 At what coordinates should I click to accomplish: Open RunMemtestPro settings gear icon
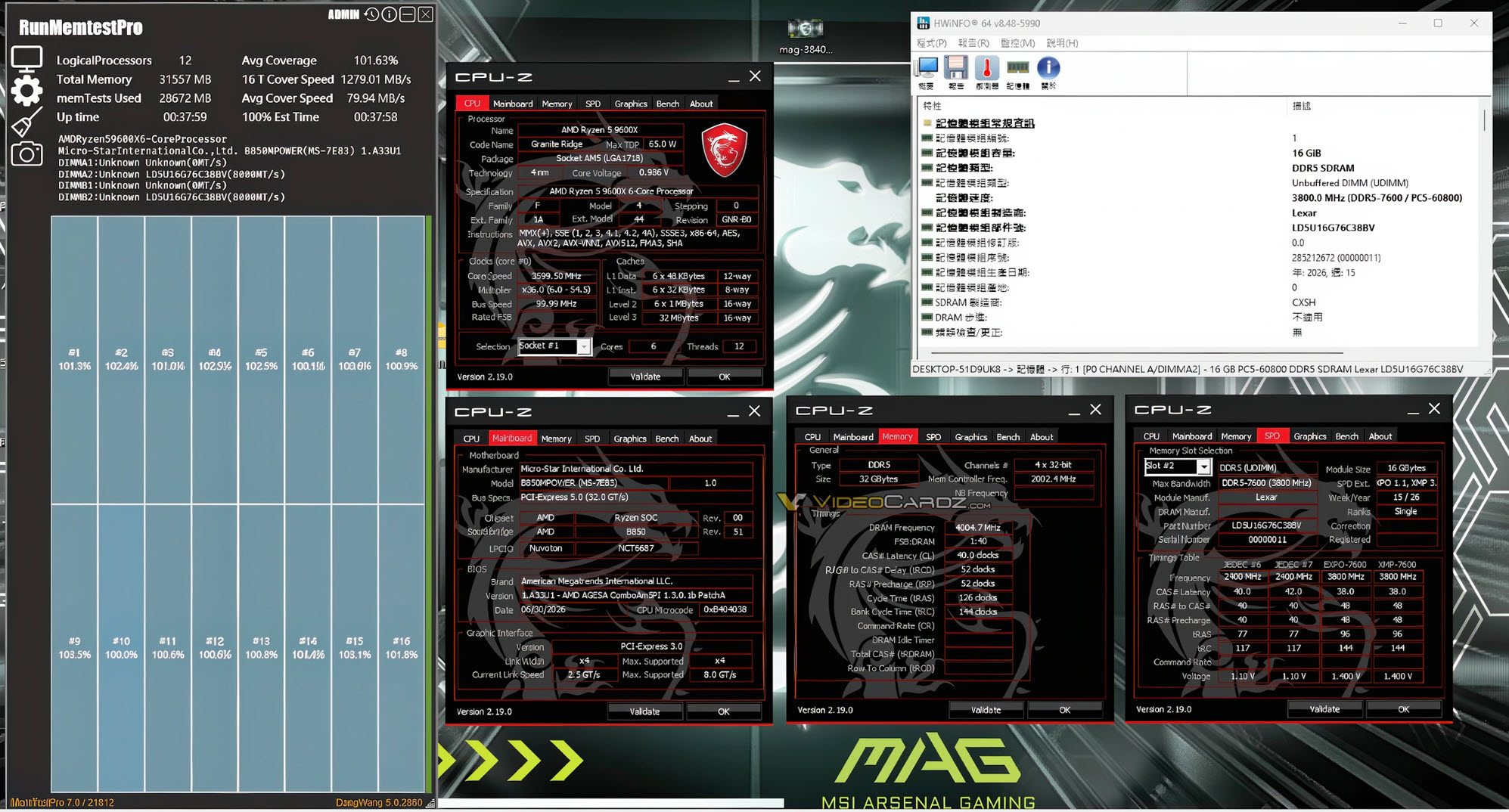point(26,91)
